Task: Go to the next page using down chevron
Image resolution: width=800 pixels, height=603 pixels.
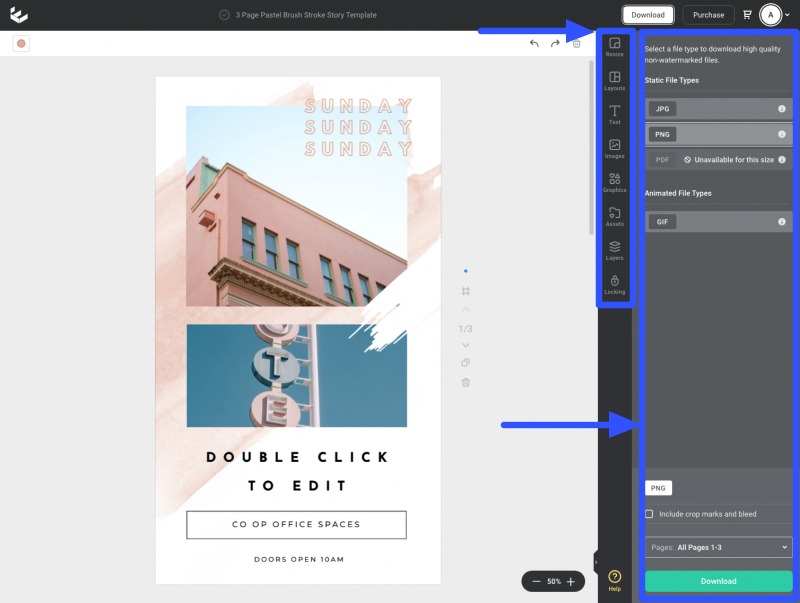Action: click(465, 345)
